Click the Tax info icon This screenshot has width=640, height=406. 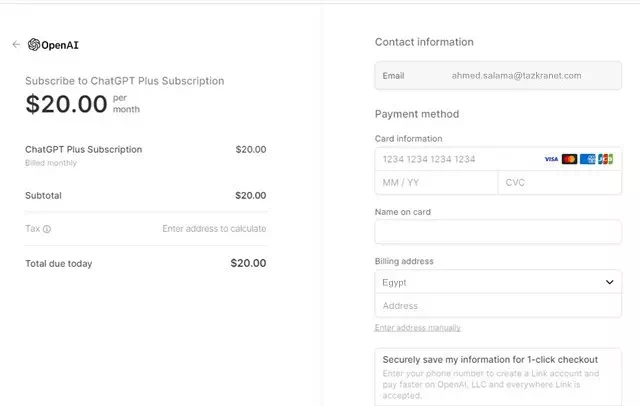[47, 229]
